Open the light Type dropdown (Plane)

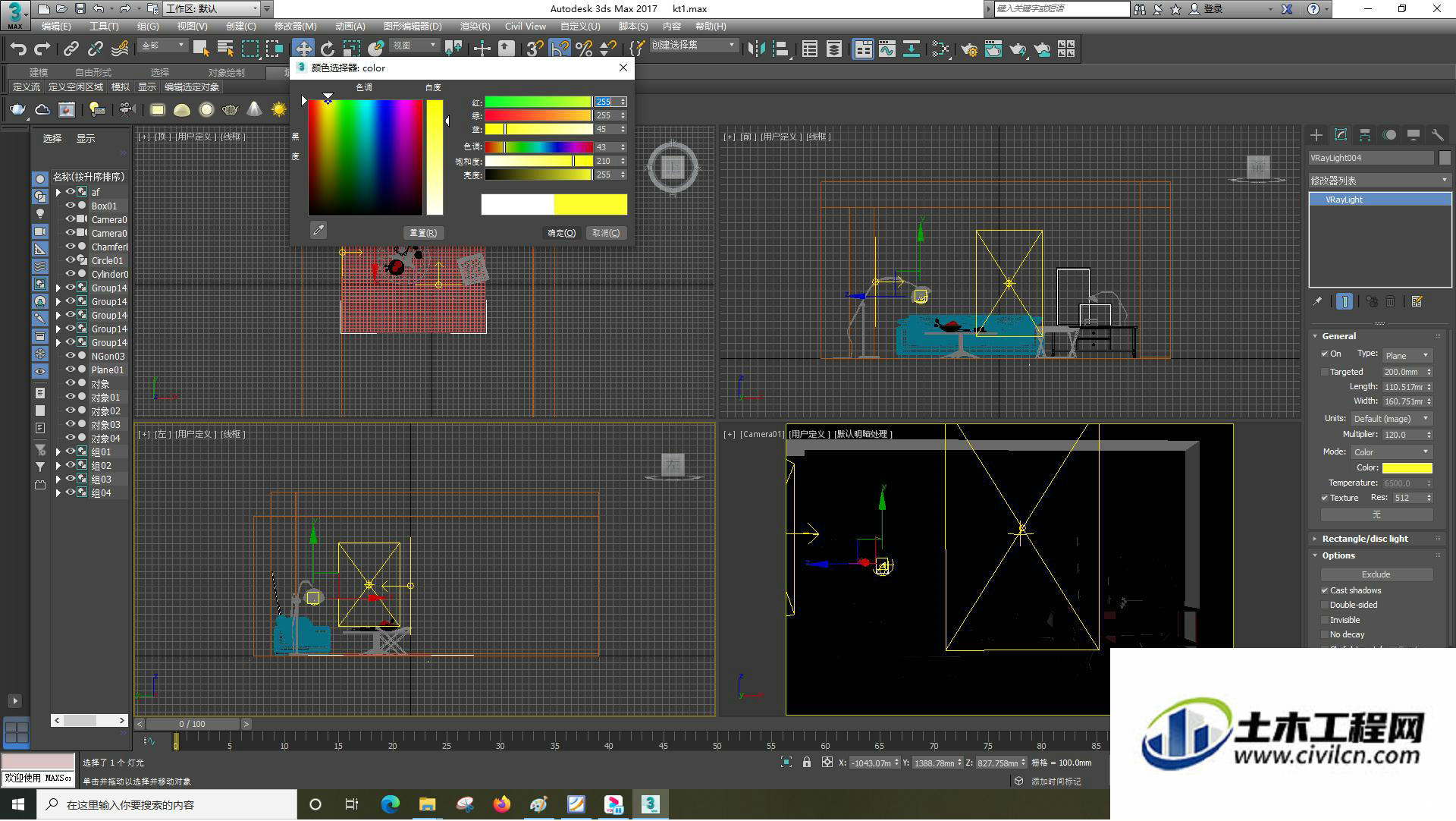click(x=1407, y=356)
